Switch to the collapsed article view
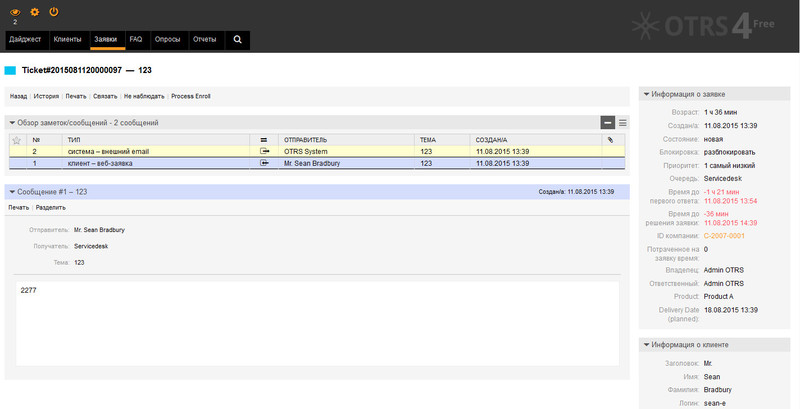This screenshot has width=800, height=409. (608, 123)
